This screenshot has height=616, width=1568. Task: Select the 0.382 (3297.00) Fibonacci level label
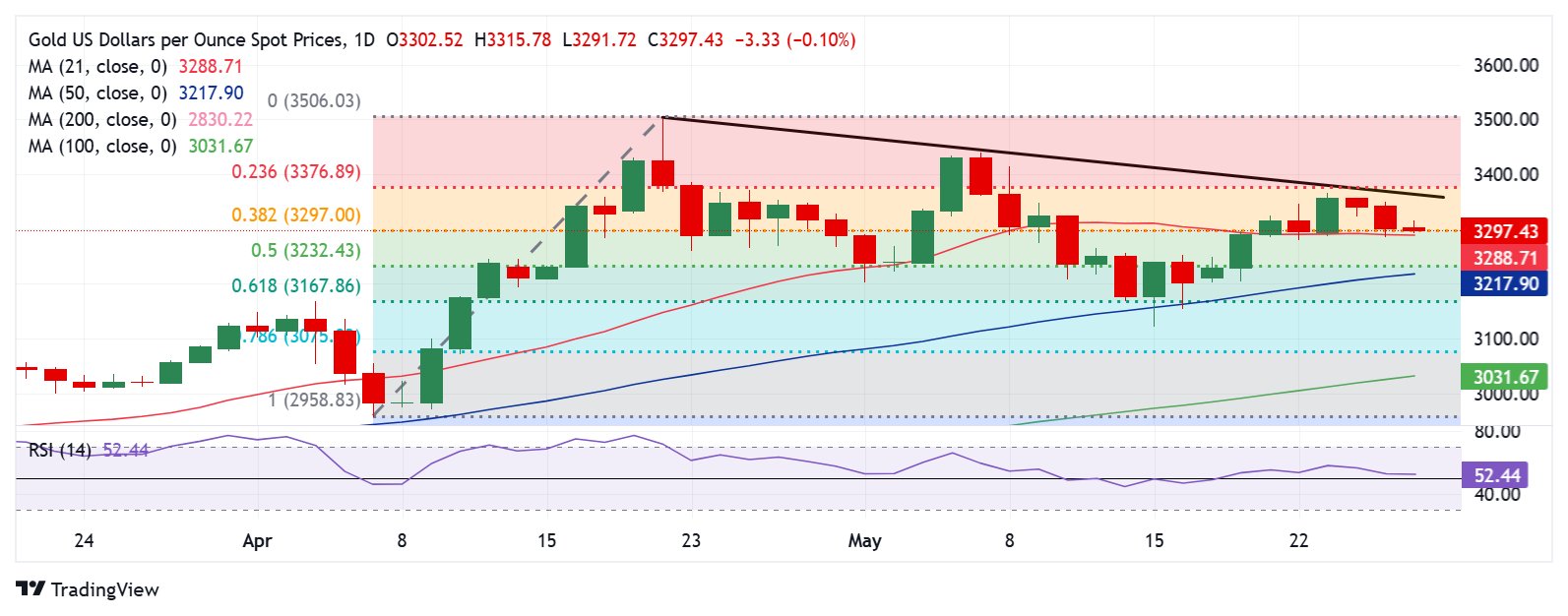click(x=296, y=215)
